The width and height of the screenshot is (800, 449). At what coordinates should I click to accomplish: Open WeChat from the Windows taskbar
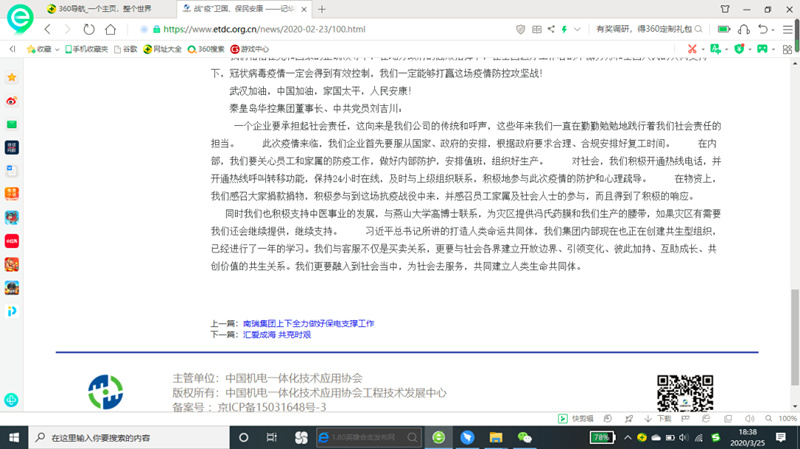[x=524, y=438]
